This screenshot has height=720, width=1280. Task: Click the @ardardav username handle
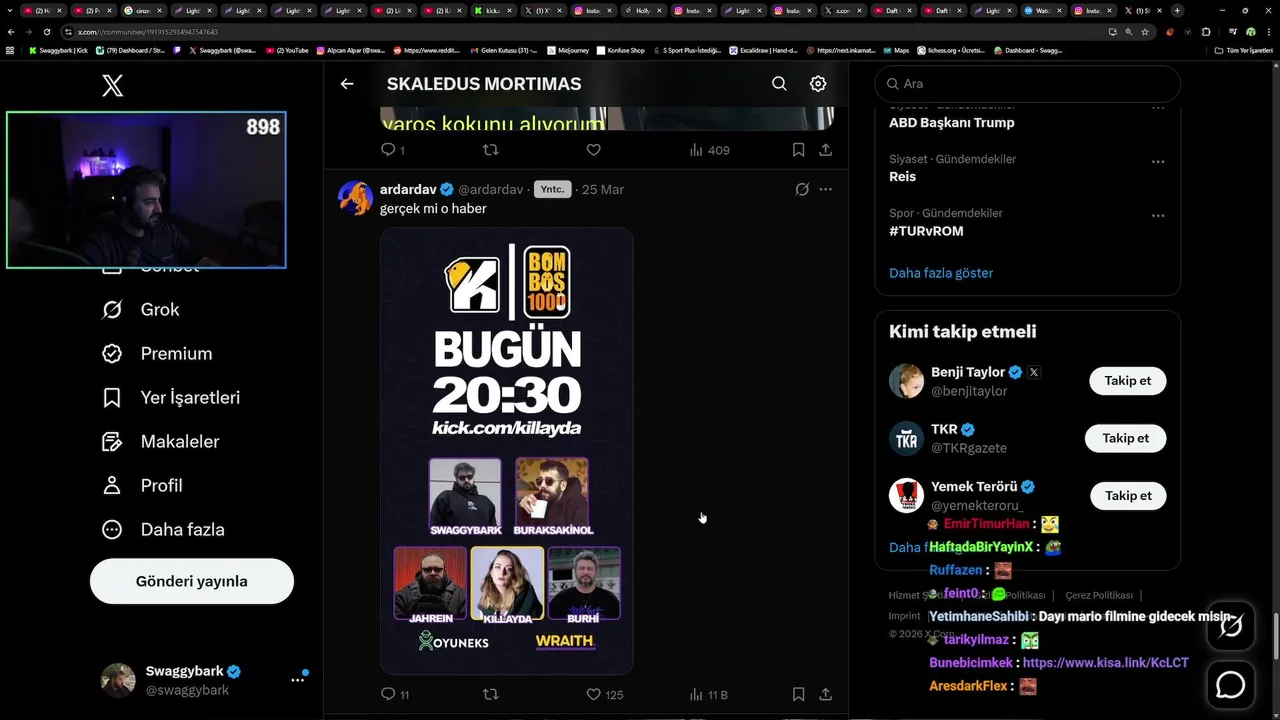point(491,189)
